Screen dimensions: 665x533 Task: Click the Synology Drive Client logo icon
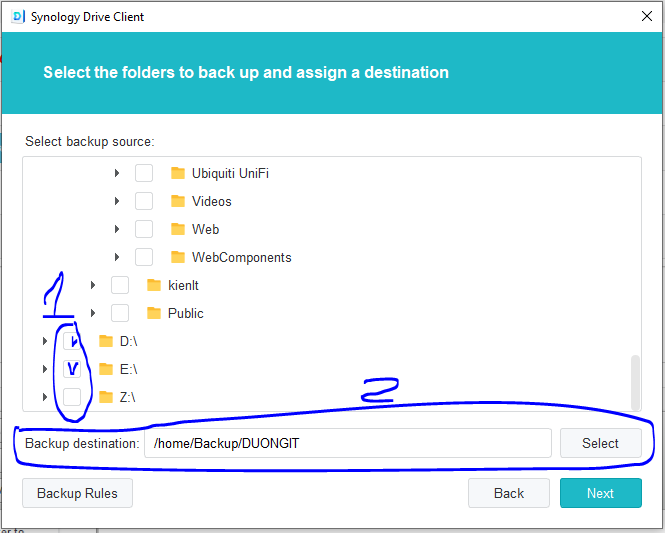pos(18,17)
